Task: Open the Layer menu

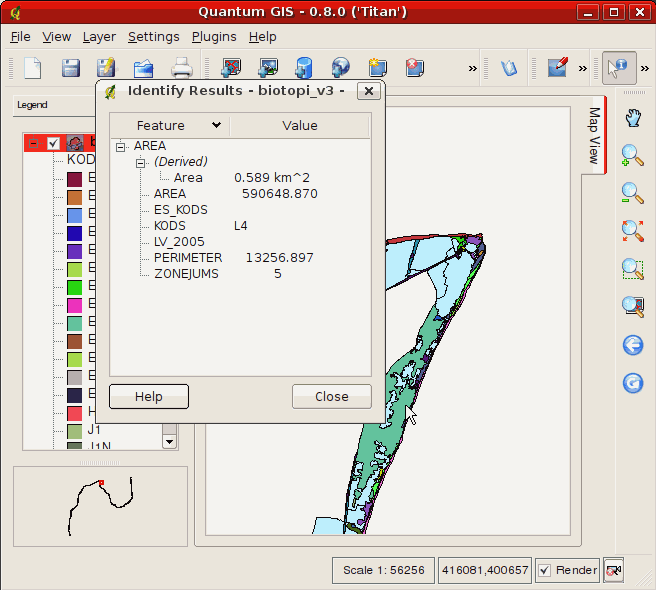Action: [99, 37]
